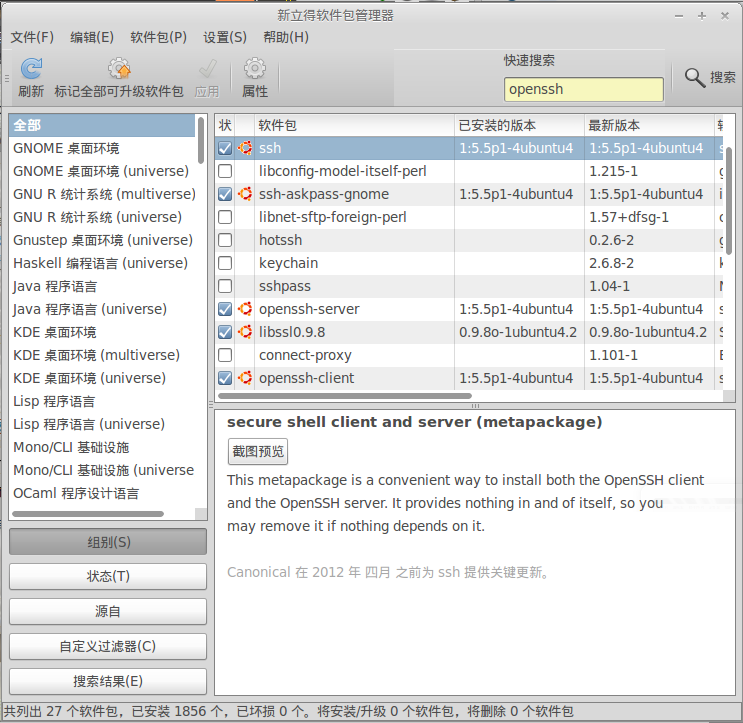Tick the sshpass package checkbox

225,286
